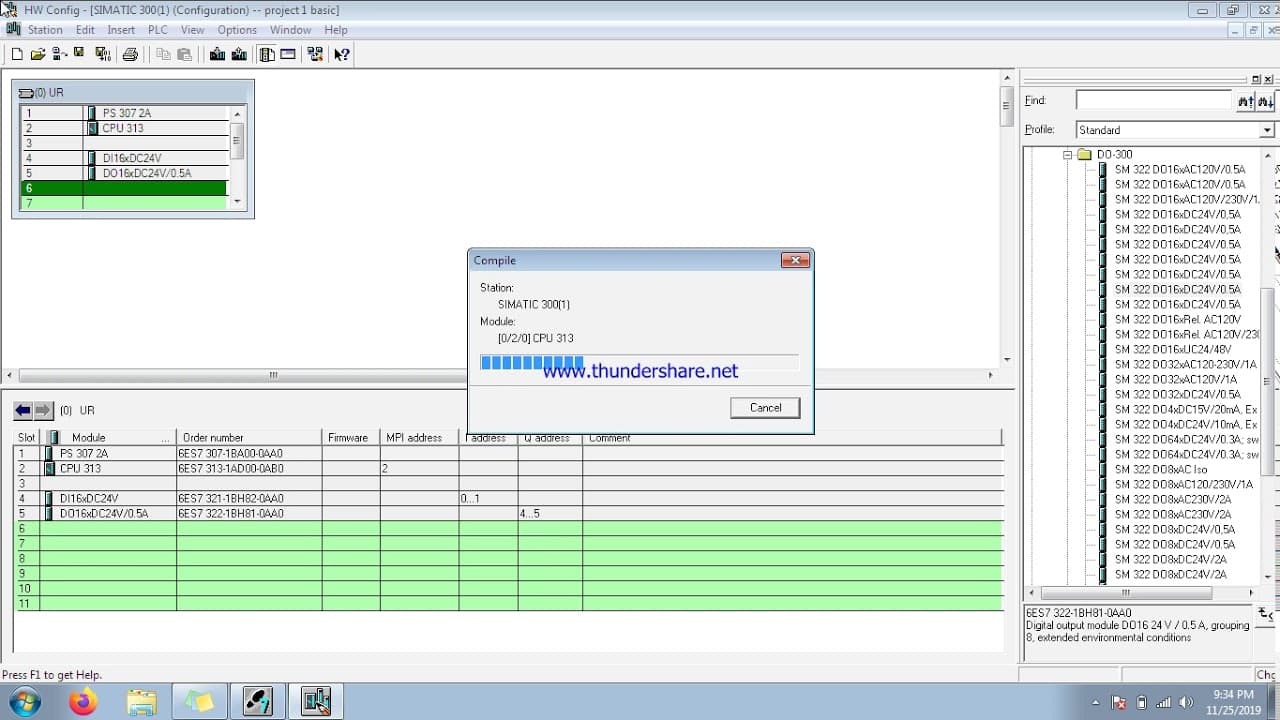Open the clock showing 9:34 PM
Screen dimensions: 1280x720
(x=1232, y=702)
